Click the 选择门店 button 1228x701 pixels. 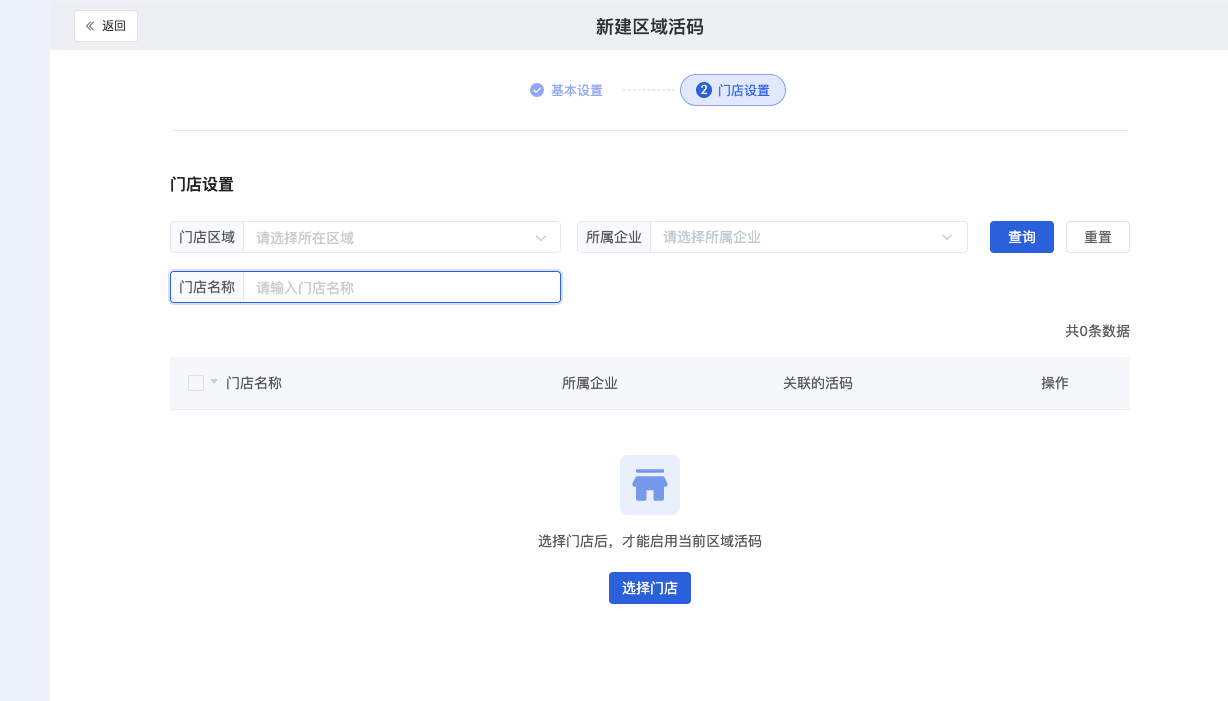[650, 588]
